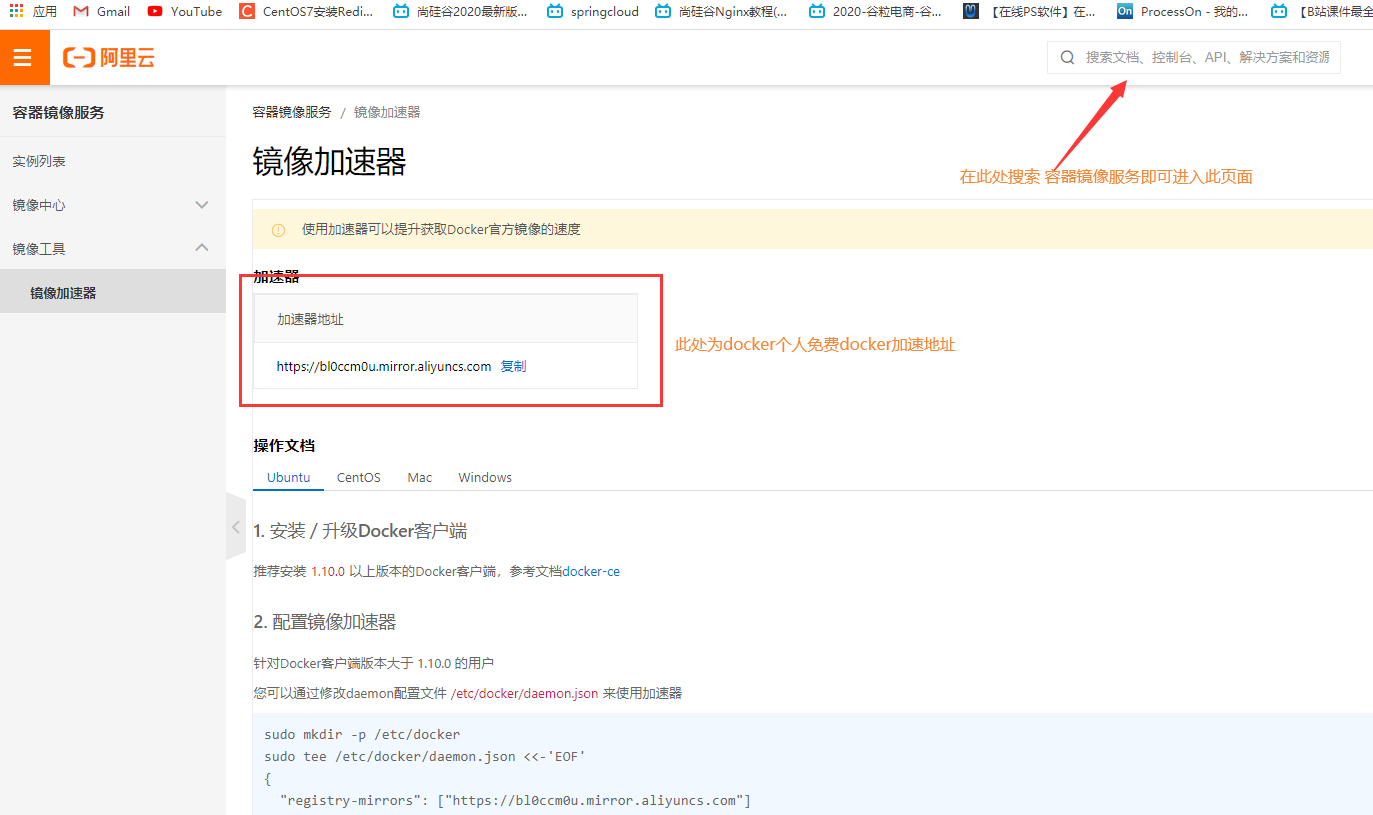Open the B站课件 bookmark
The image size is (1373, 815).
point(1320,11)
